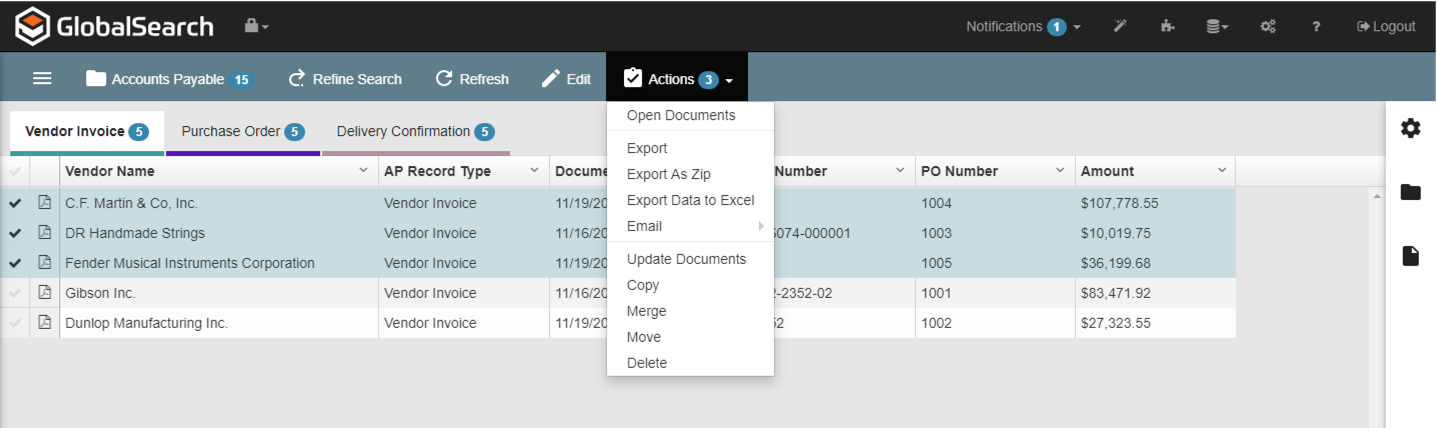
Task: Click the magic wand icon in top bar
Action: [1120, 27]
